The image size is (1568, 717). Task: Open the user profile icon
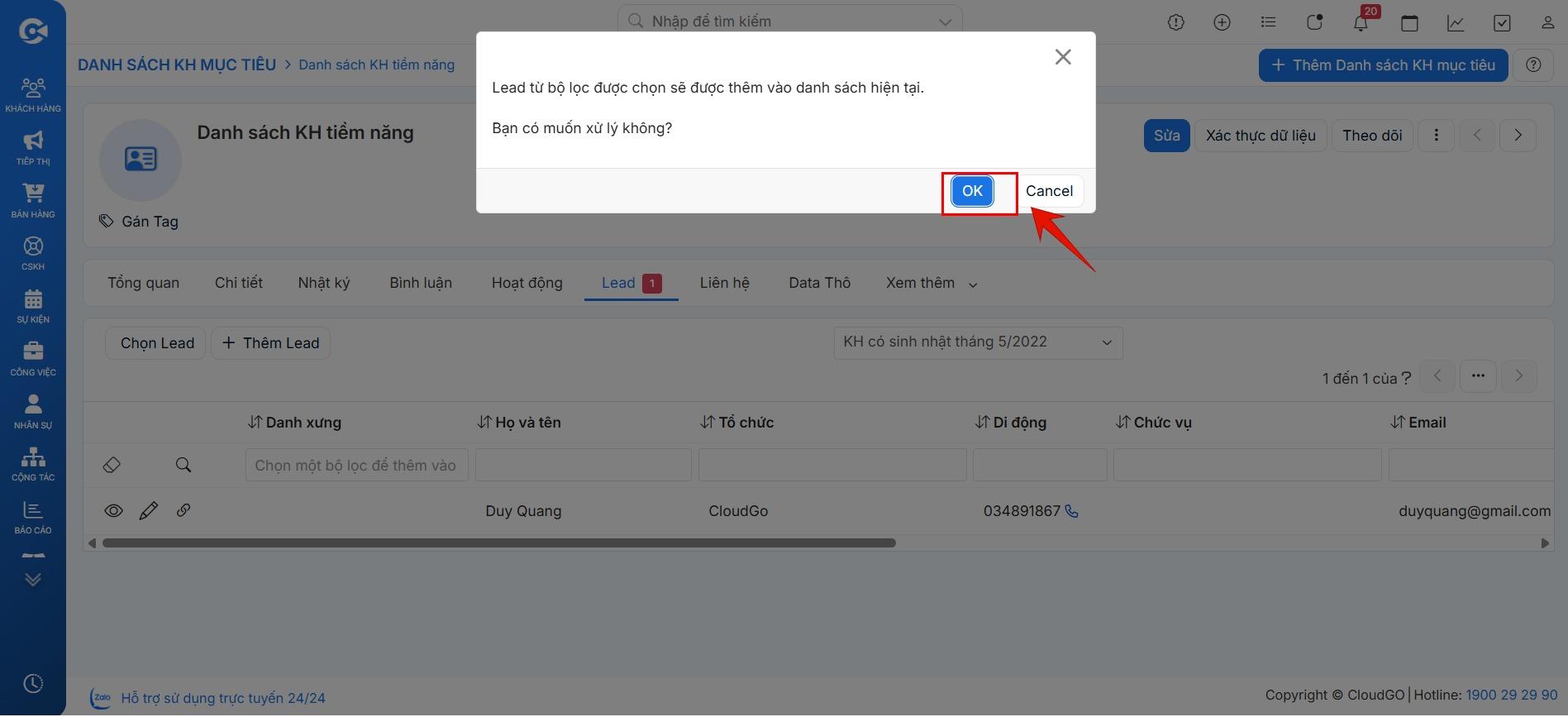(x=1547, y=22)
